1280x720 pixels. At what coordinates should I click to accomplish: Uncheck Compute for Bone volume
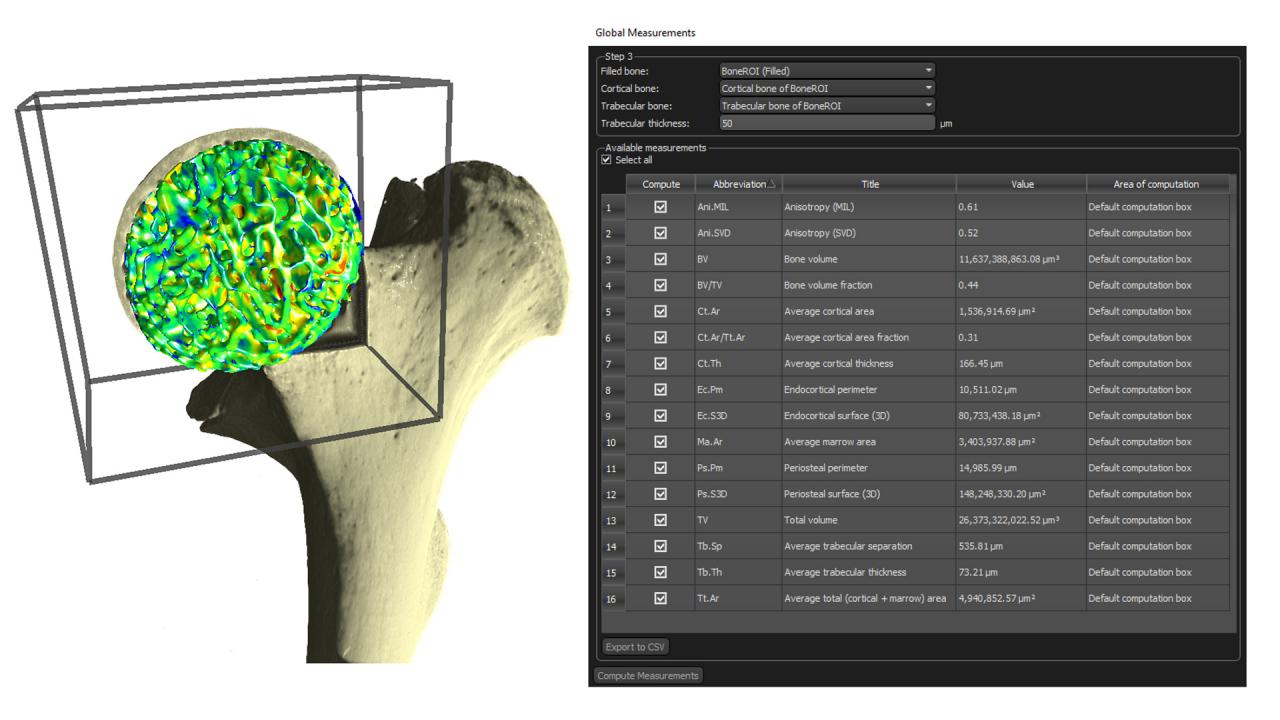point(663,260)
